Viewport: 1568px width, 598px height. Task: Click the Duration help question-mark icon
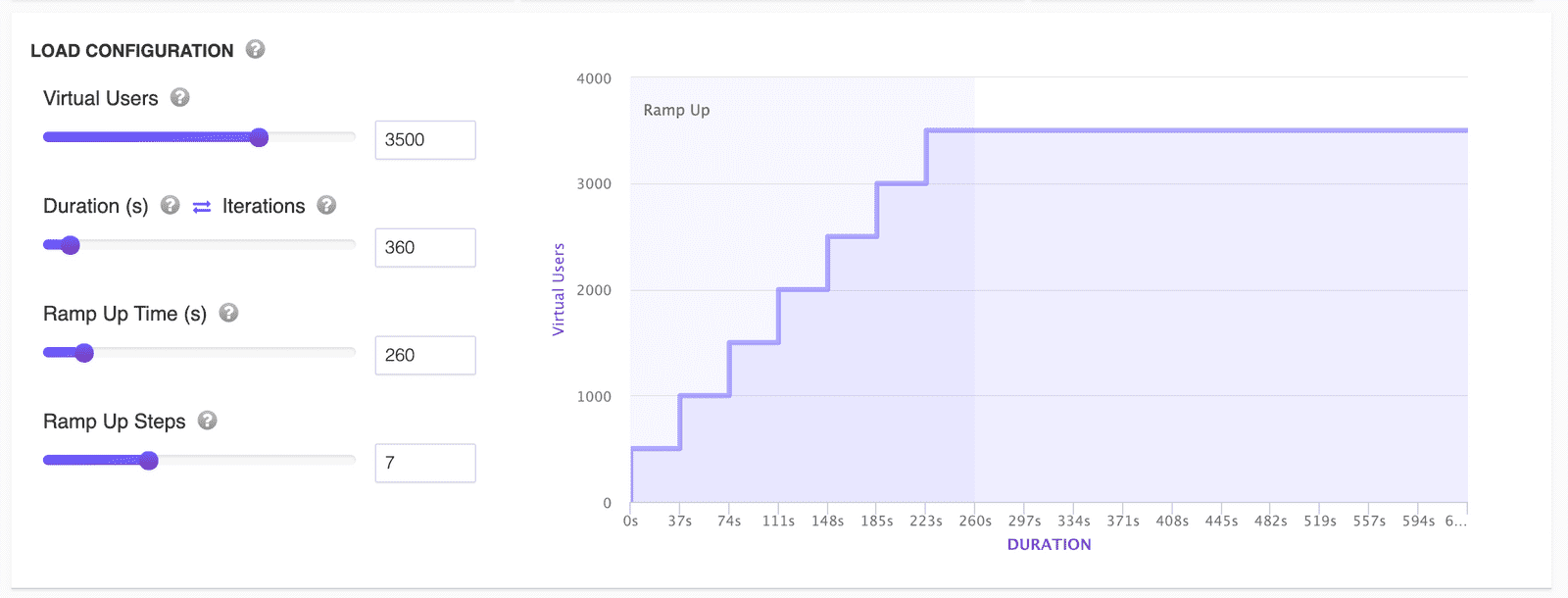click(x=171, y=205)
